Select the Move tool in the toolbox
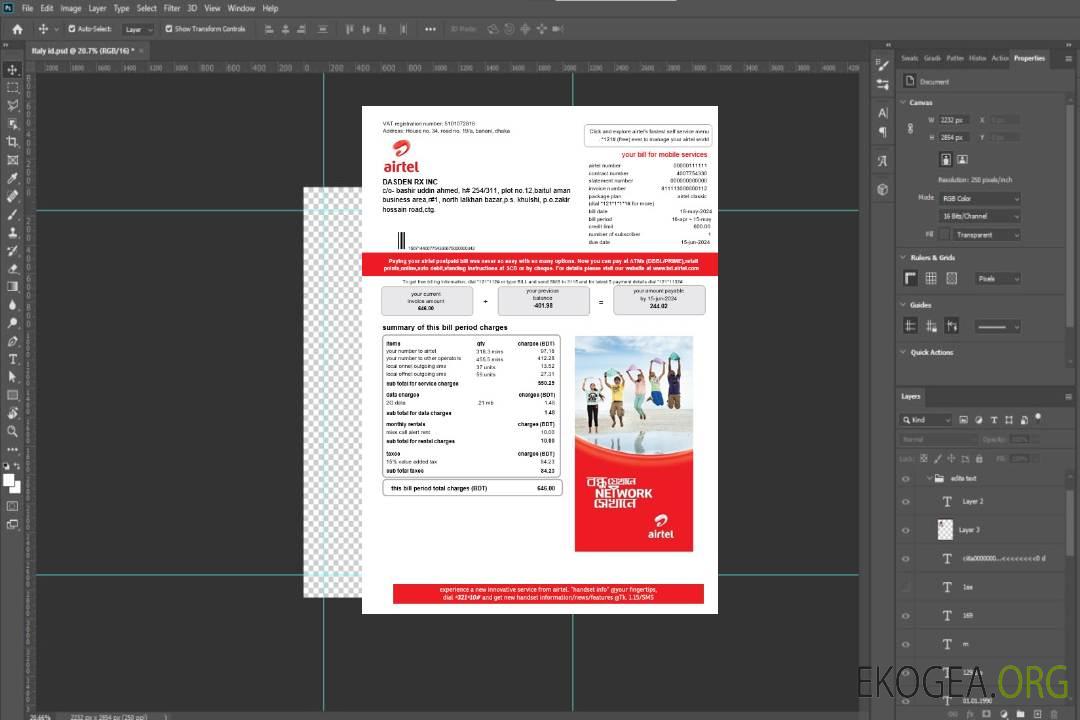 [12, 70]
